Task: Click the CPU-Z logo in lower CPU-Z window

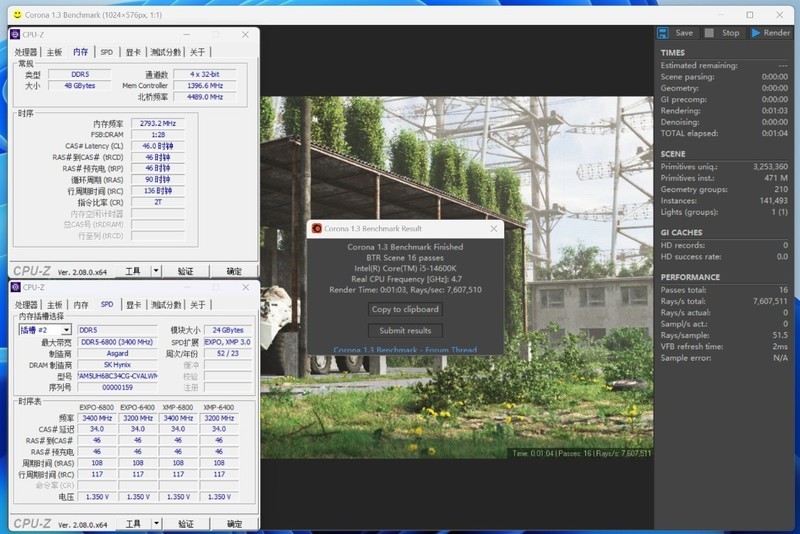Action: [x=15, y=287]
